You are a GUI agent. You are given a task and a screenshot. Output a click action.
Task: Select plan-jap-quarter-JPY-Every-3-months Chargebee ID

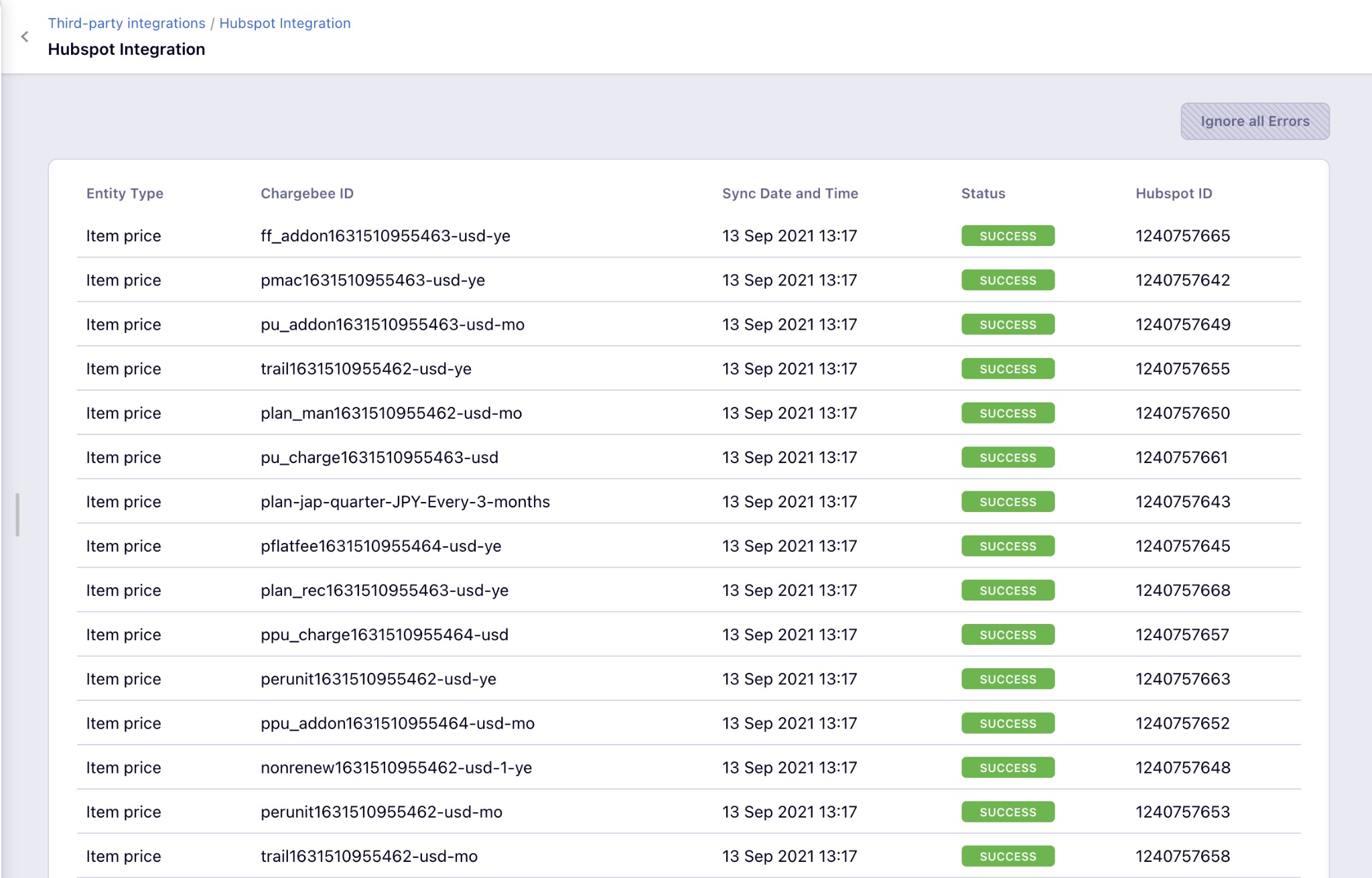[405, 501]
